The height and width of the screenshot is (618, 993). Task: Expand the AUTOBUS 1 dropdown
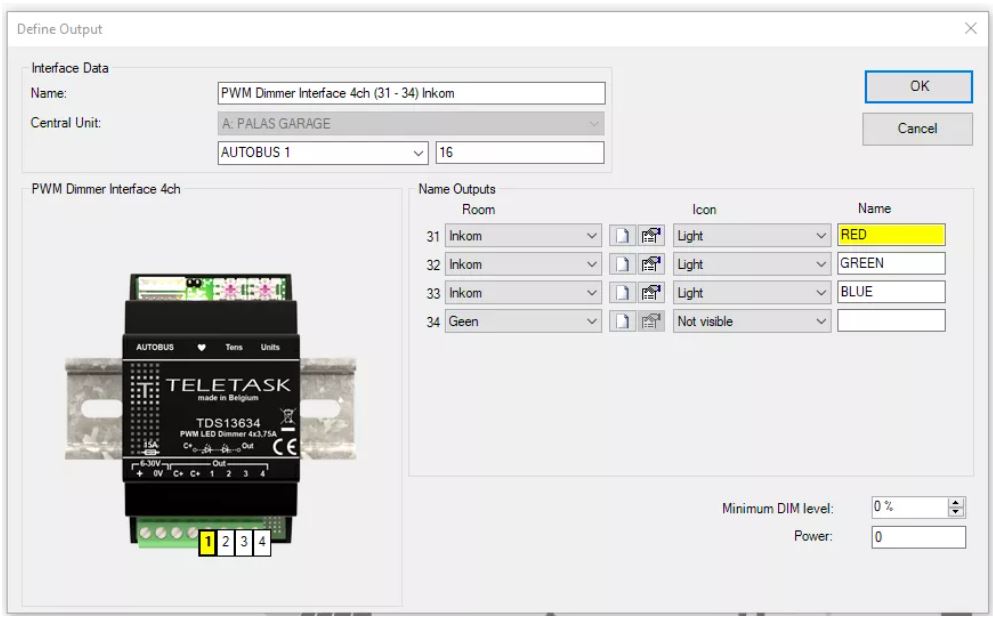coord(419,153)
